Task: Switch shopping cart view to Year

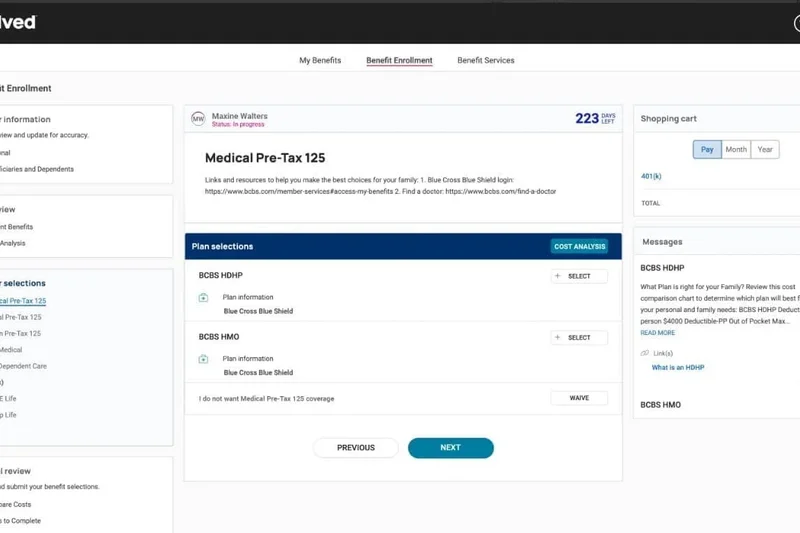Action: 765,149
